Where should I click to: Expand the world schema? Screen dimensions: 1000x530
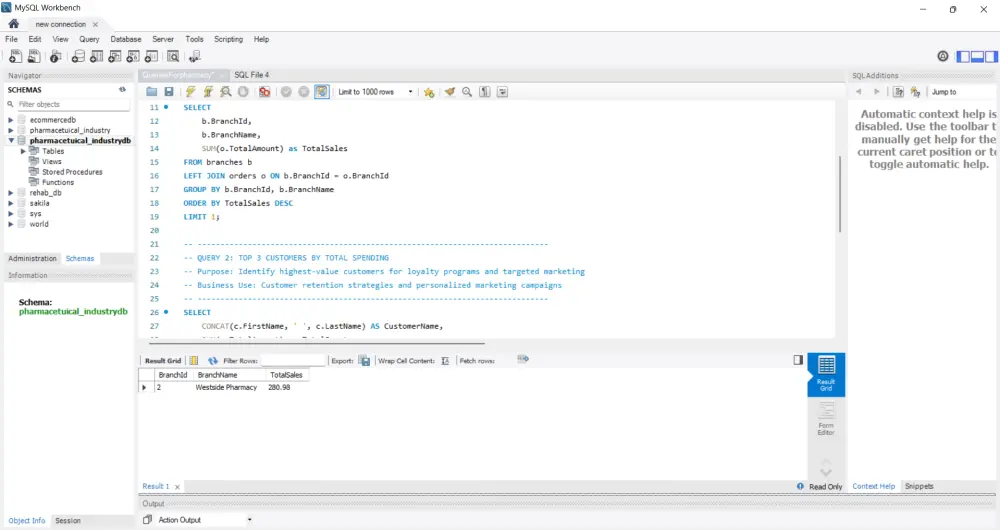tap(11, 224)
